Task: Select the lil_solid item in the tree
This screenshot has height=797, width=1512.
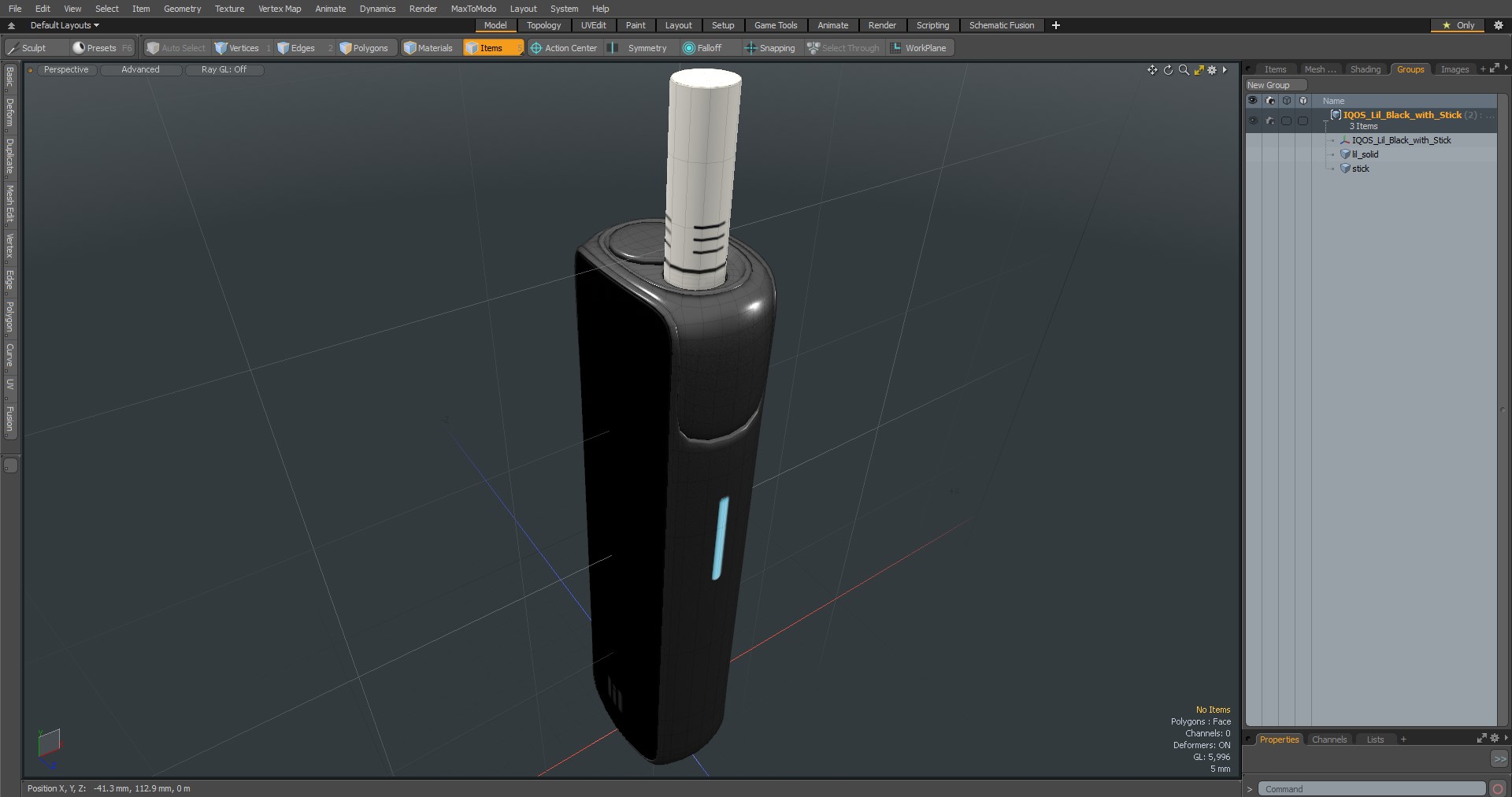Action: [1365, 154]
